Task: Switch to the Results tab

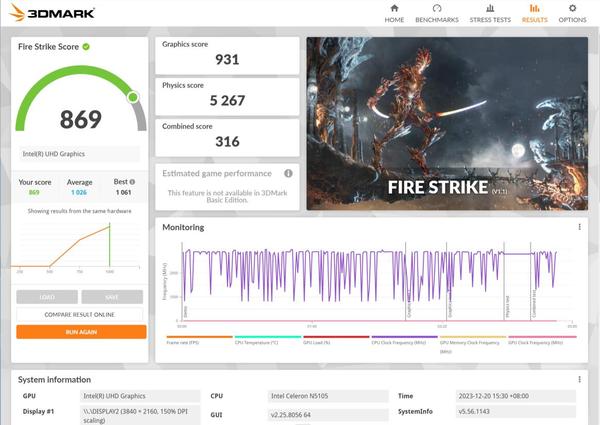Action: click(x=534, y=13)
